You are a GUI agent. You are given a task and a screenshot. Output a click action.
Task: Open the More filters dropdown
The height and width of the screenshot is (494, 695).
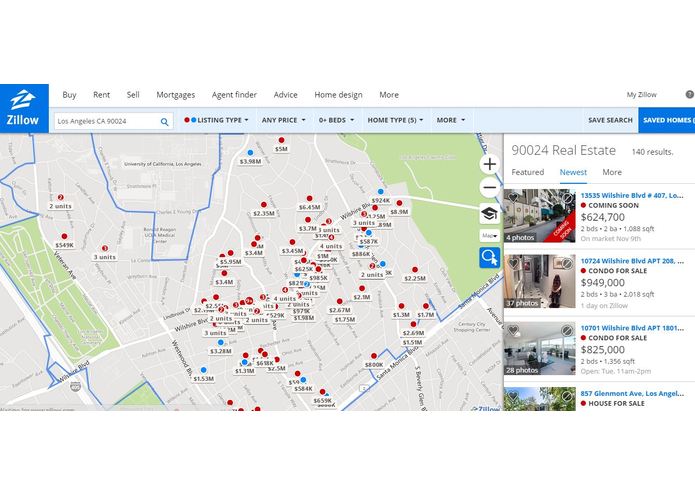[x=451, y=120]
